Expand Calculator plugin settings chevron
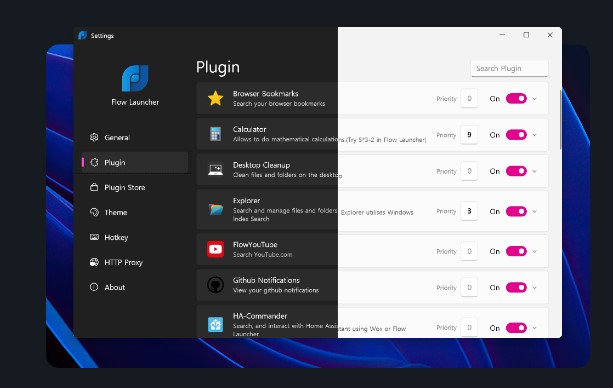This screenshot has height=388, width=613. [534, 135]
